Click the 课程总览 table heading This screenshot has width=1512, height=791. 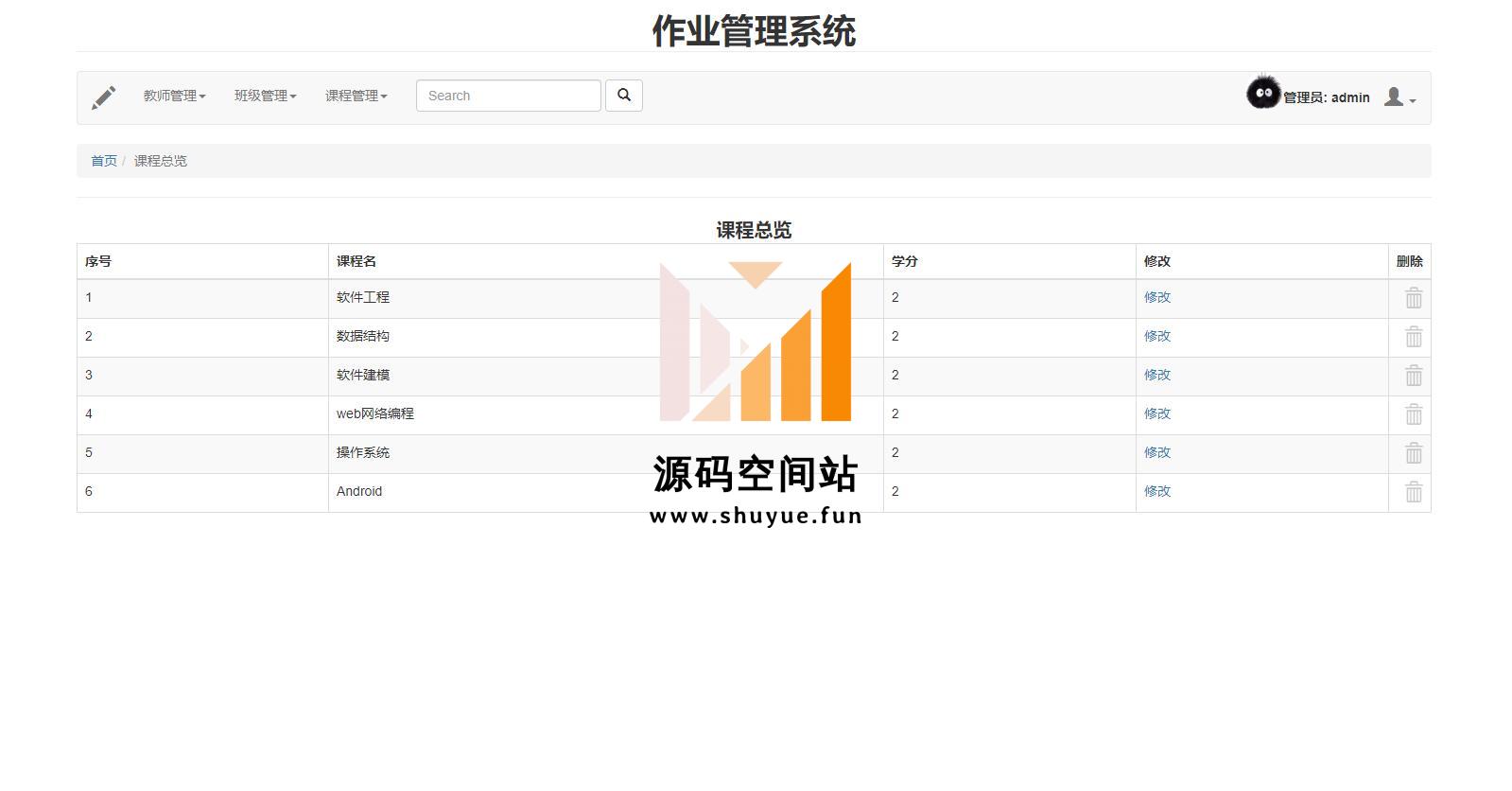tap(754, 230)
